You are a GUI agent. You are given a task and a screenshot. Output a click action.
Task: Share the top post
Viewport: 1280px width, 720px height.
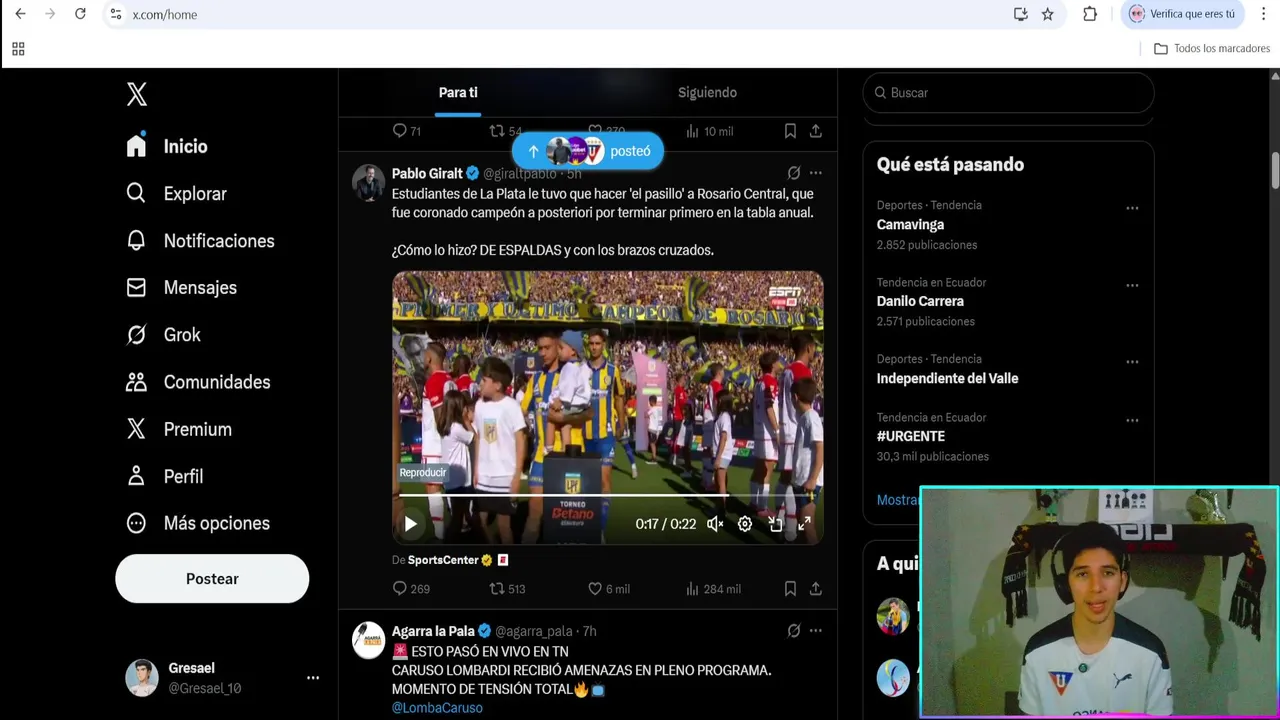[816, 131]
